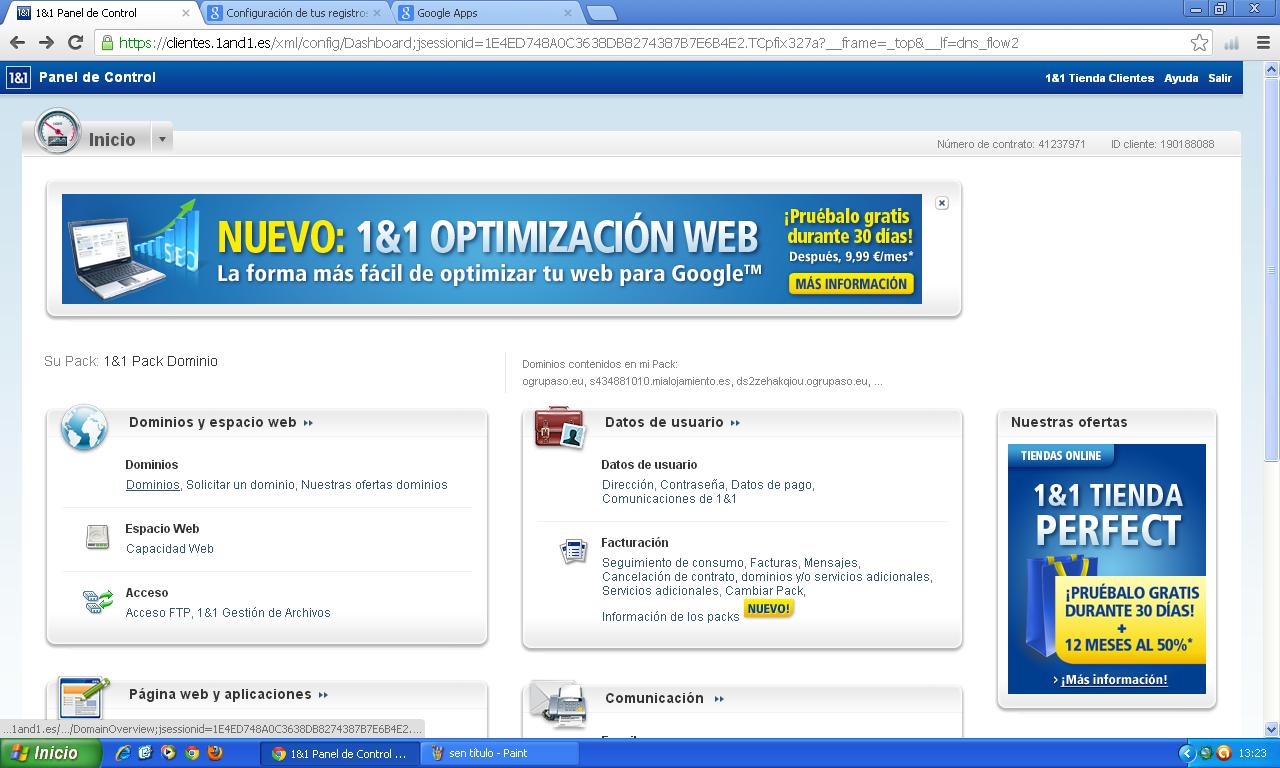Open Capacidad Web link
This screenshot has height=768, width=1280.
(x=170, y=549)
